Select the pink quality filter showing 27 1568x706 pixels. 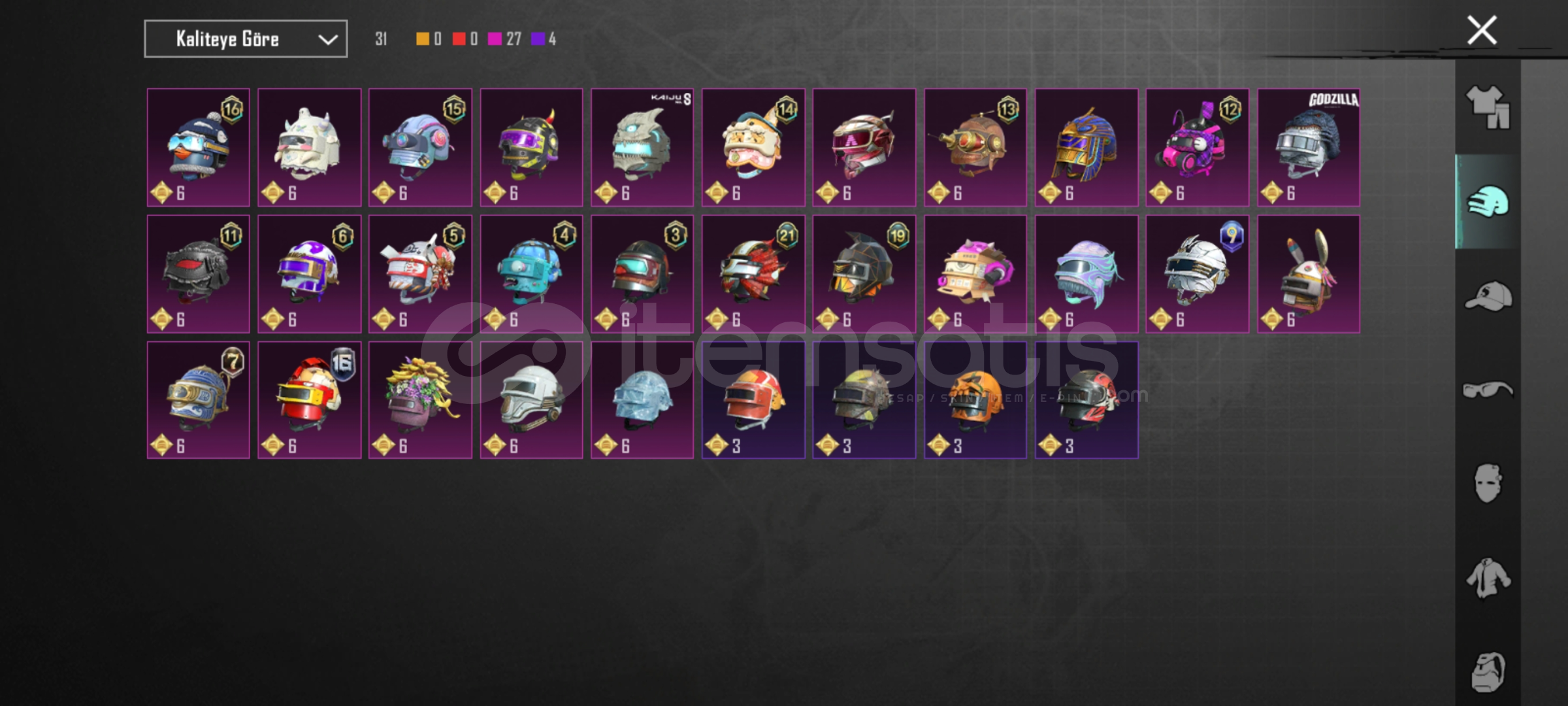click(504, 39)
